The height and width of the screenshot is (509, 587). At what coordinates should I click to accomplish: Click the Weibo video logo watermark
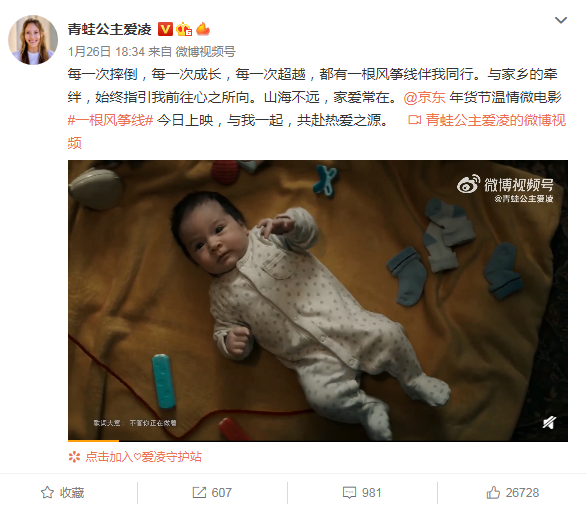pos(505,188)
